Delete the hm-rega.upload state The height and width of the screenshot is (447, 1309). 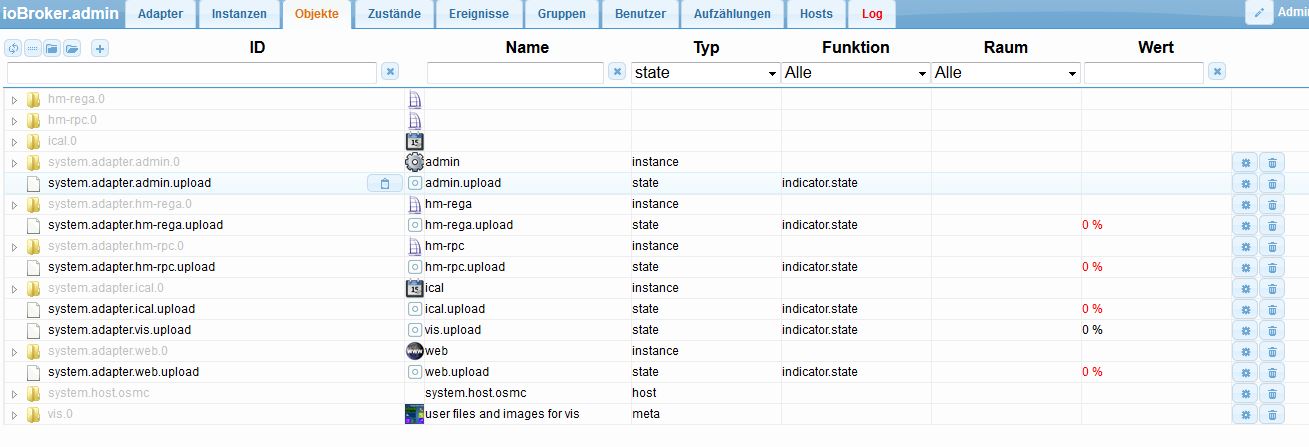[x=1272, y=225]
